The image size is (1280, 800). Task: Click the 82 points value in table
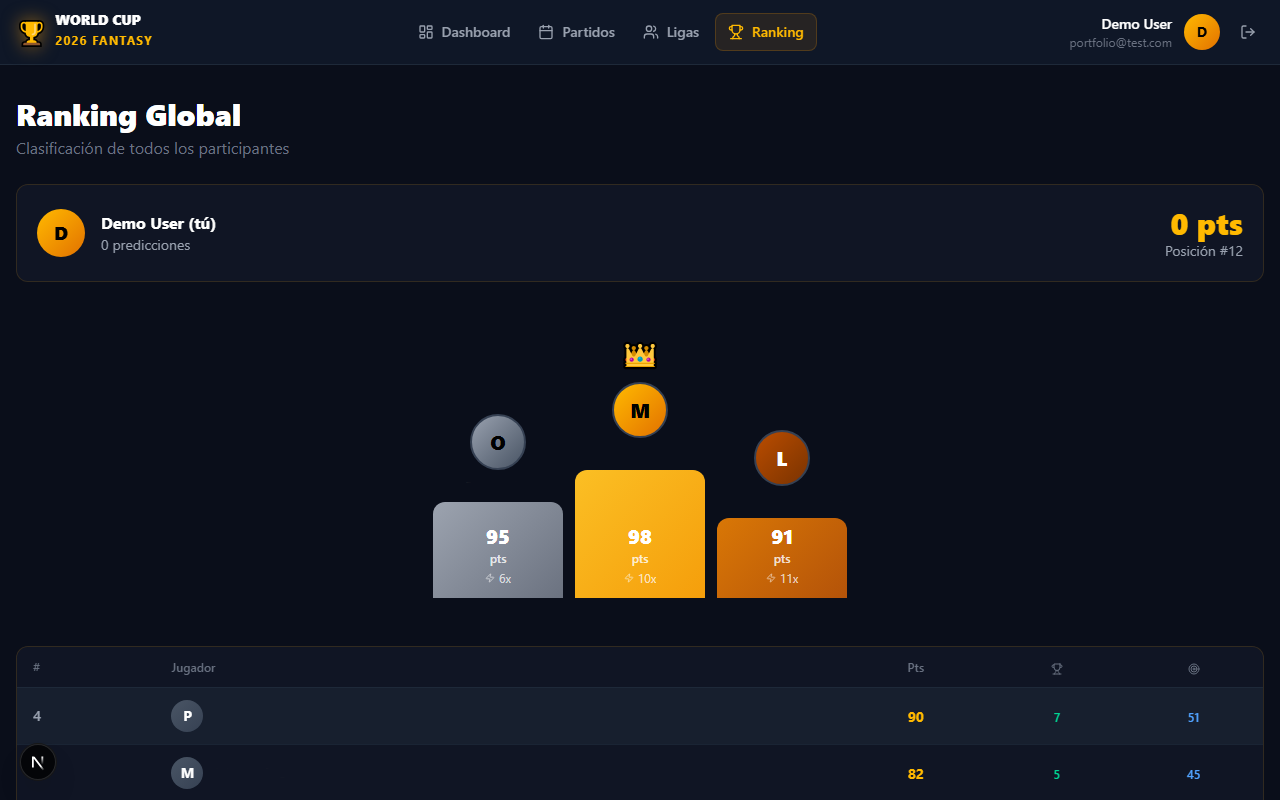click(x=916, y=774)
